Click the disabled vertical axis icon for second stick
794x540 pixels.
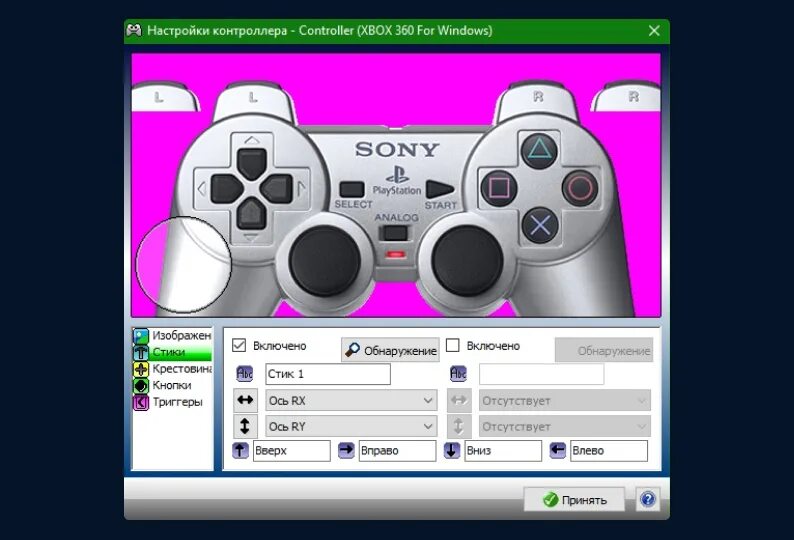tap(459, 426)
